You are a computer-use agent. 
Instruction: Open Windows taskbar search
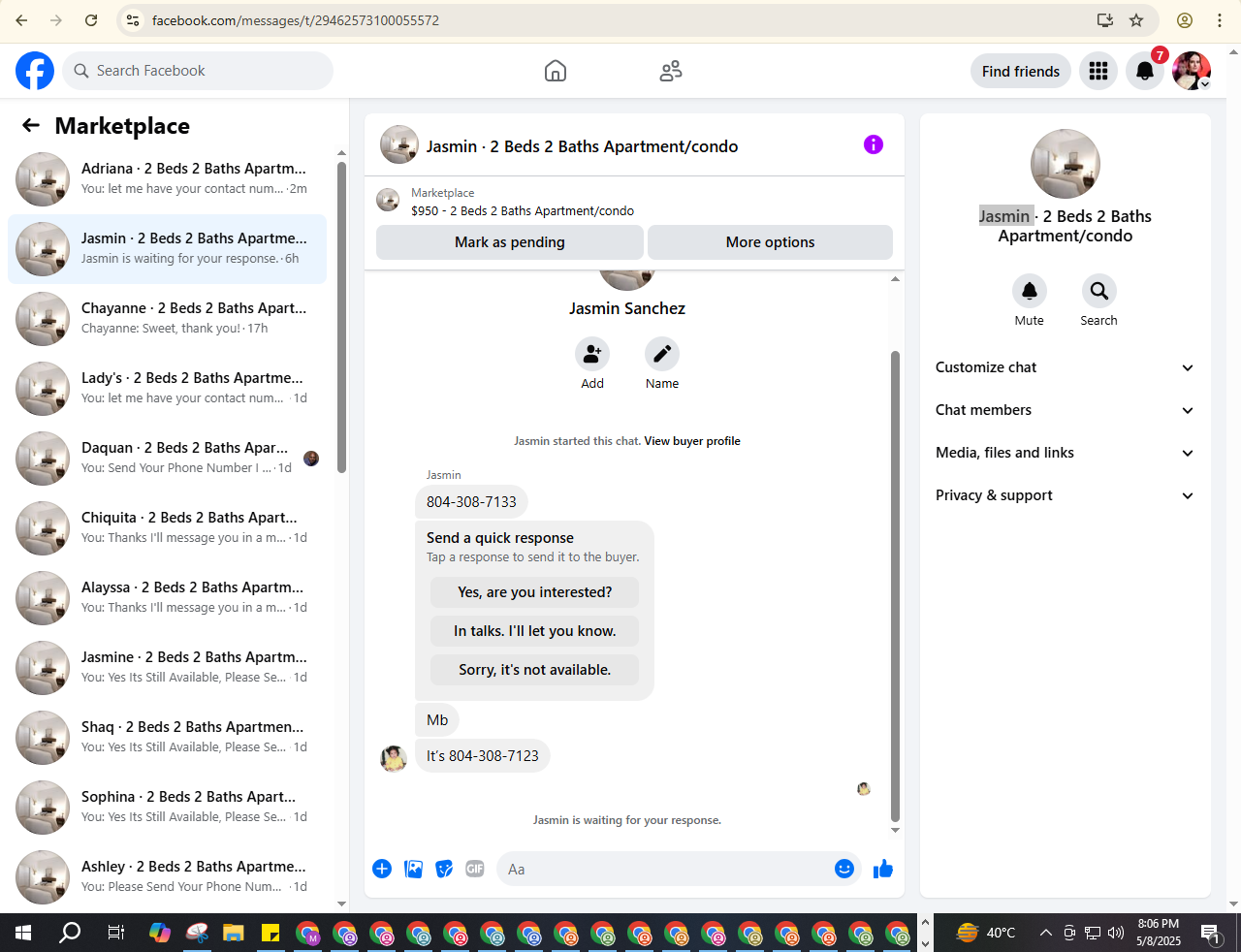point(70,933)
